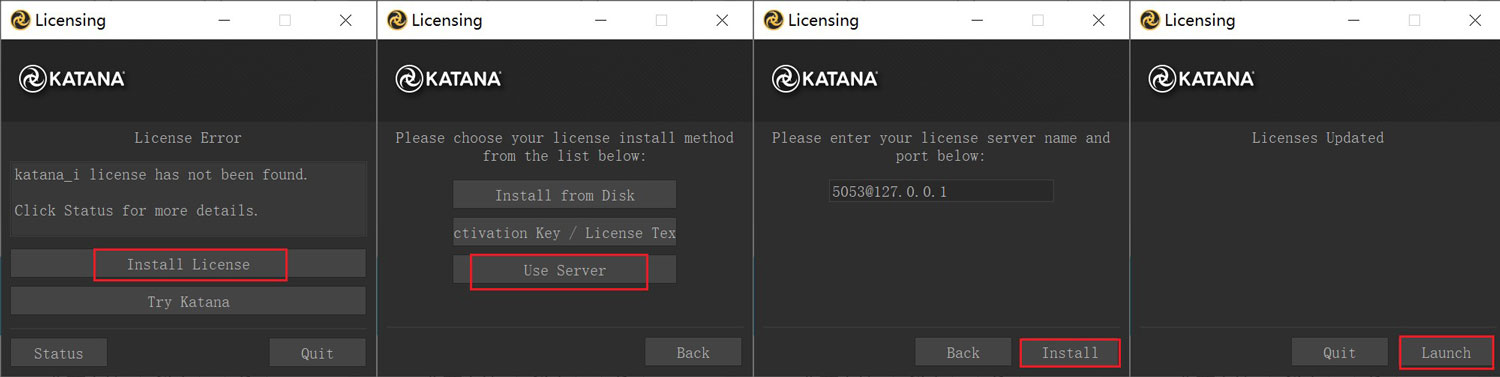The height and width of the screenshot is (377, 1500).
Task: Open Status for license error details
Action: click(59, 353)
